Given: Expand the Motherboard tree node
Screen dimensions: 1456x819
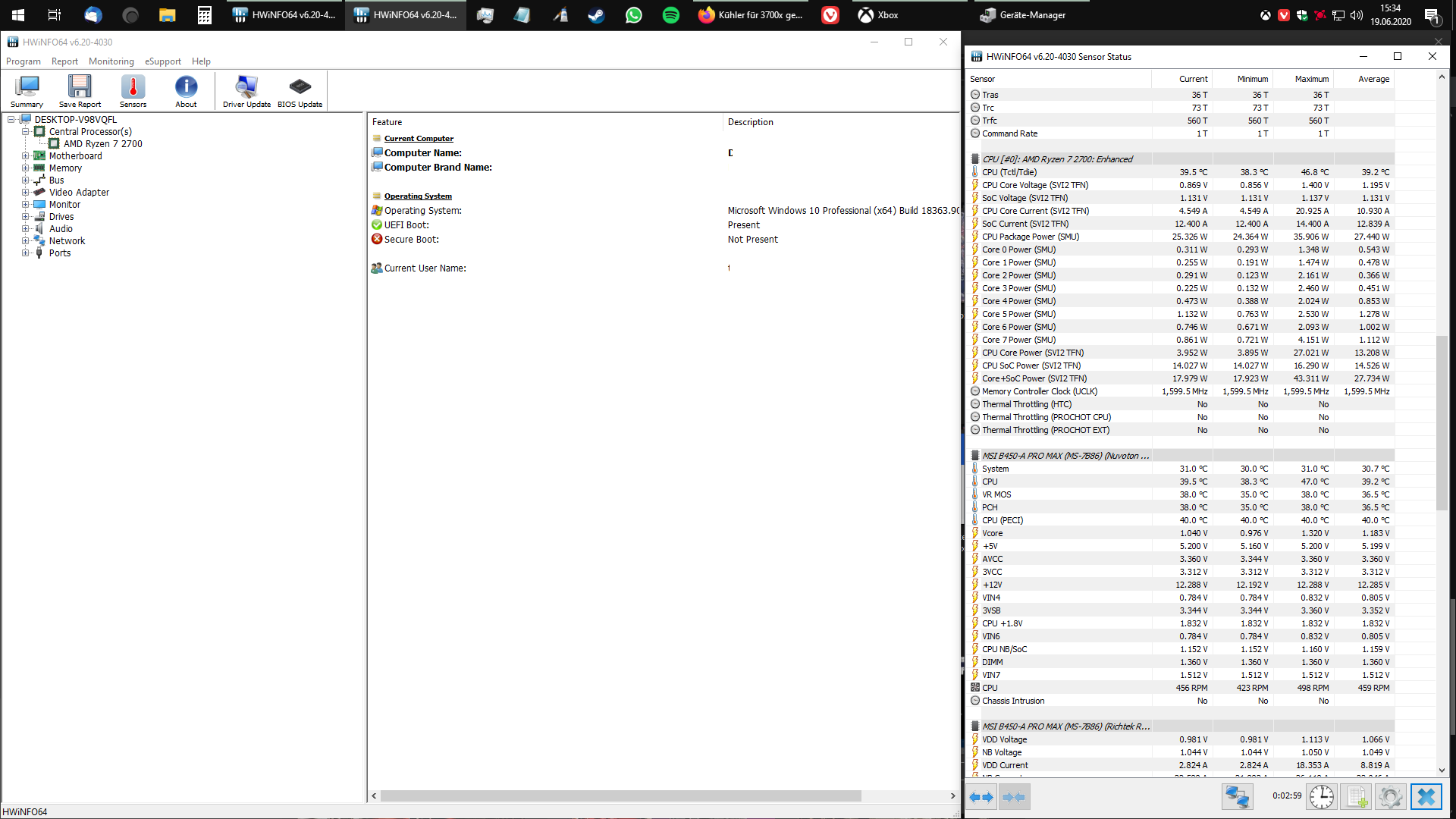Looking at the screenshot, I should (x=25, y=156).
